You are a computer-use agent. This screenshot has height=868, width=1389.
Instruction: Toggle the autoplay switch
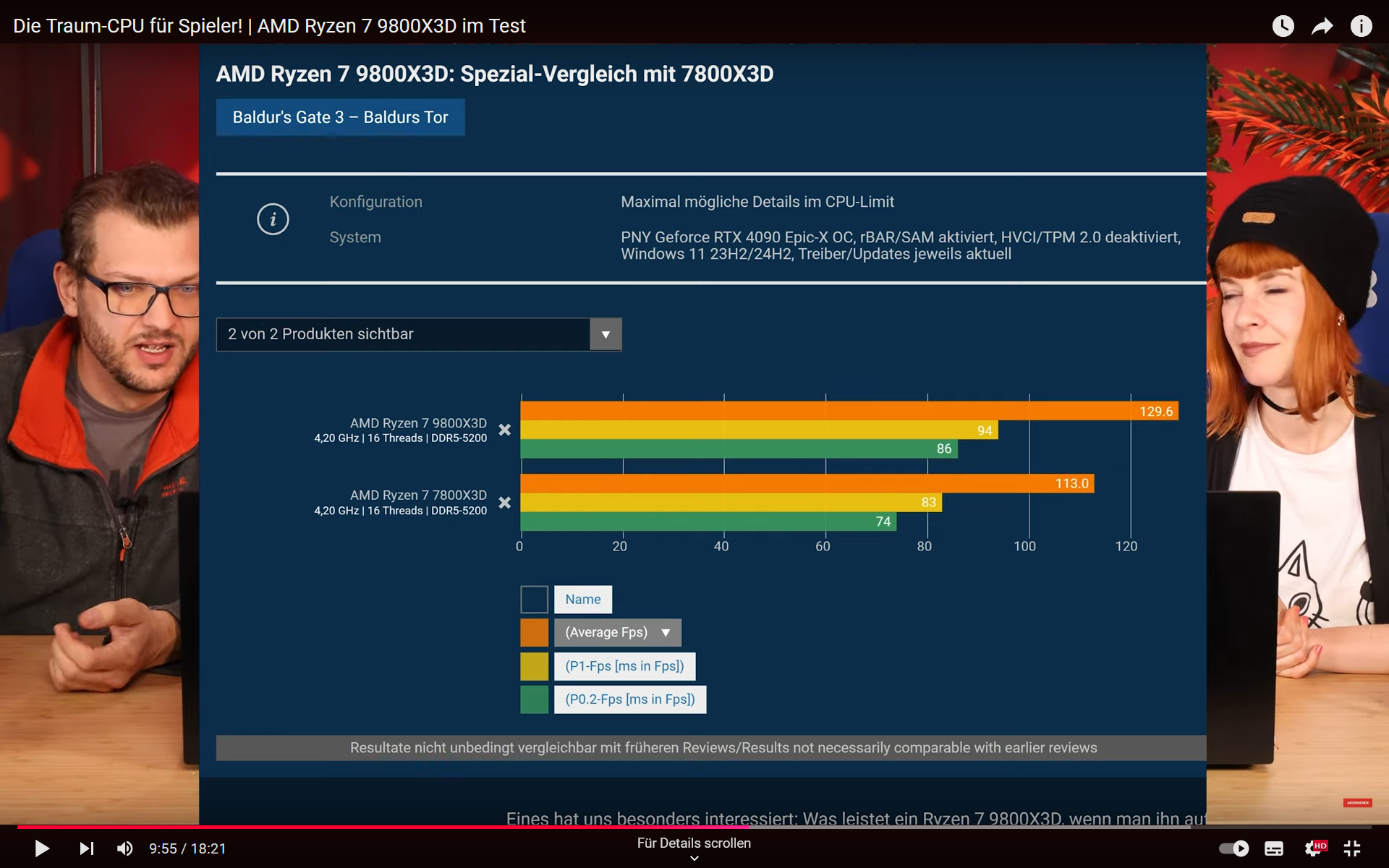click(x=1233, y=848)
